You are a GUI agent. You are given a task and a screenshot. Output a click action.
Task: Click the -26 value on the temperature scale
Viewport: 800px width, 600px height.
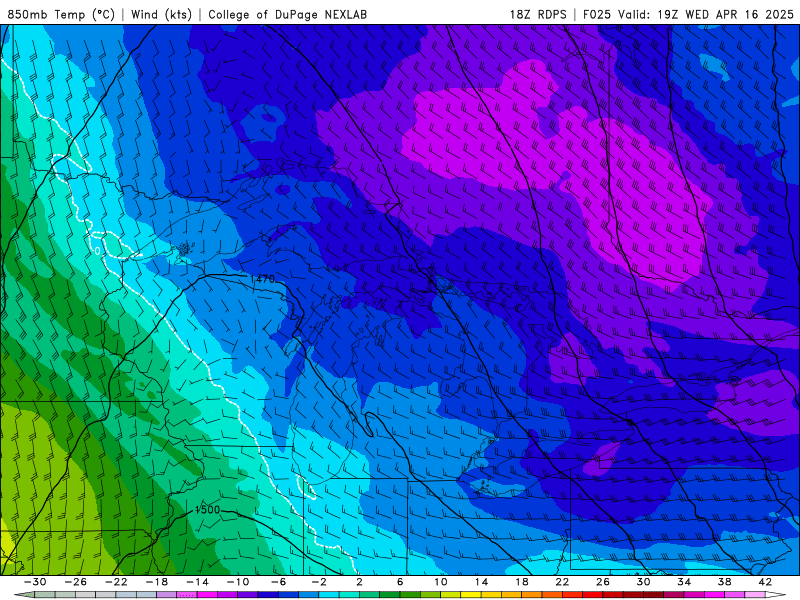[x=76, y=582]
